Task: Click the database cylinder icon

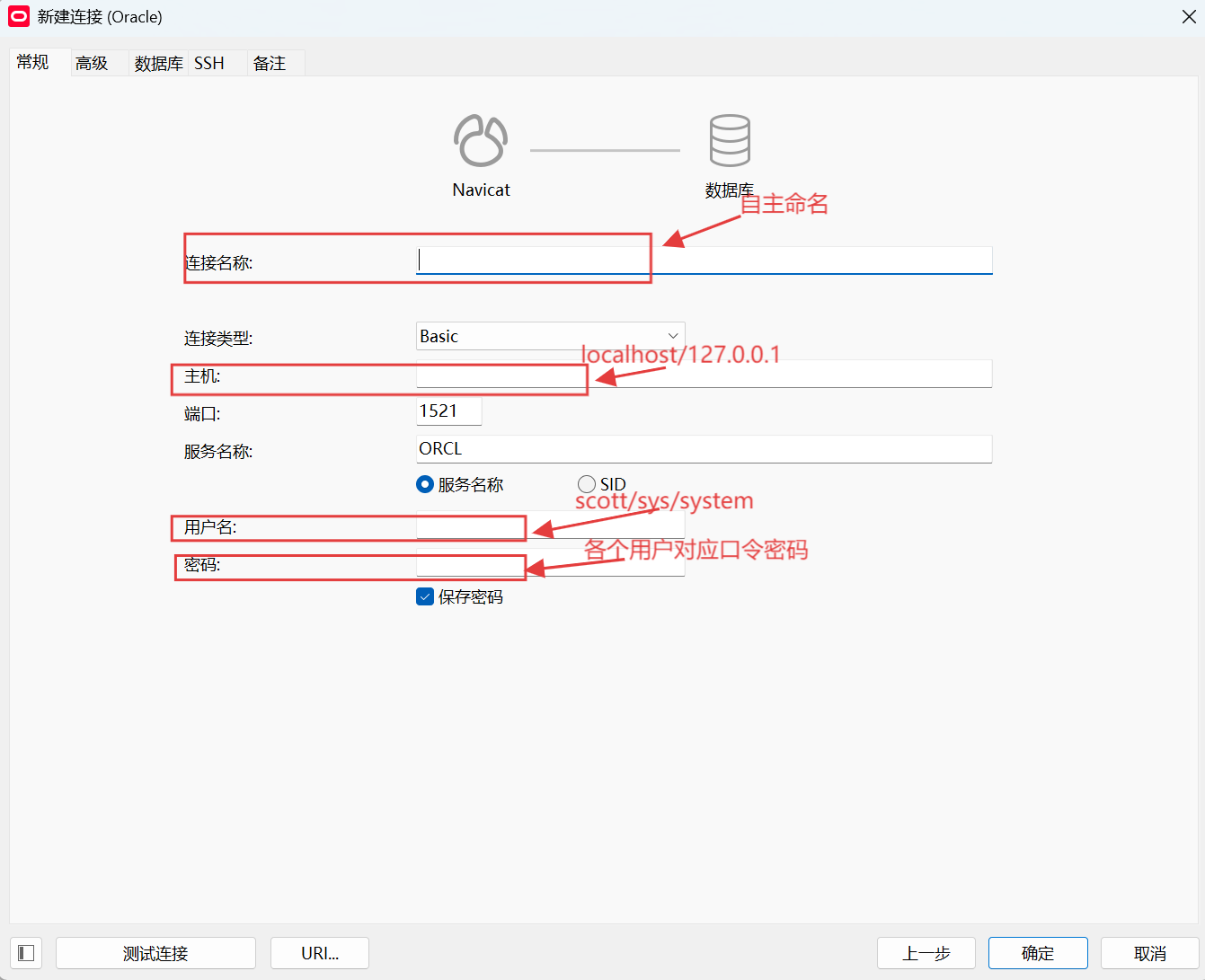Action: point(730,140)
